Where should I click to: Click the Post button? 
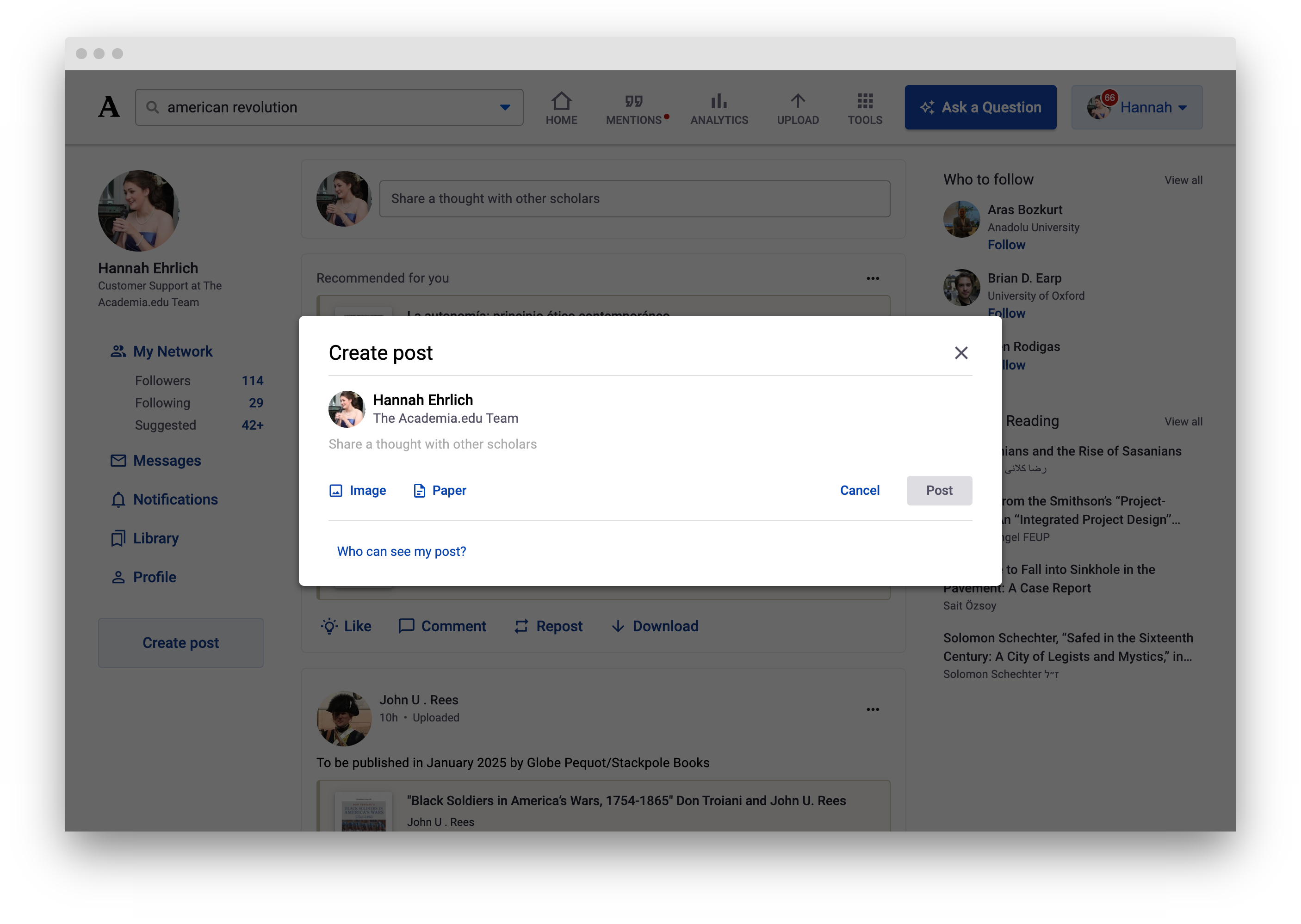pos(938,491)
